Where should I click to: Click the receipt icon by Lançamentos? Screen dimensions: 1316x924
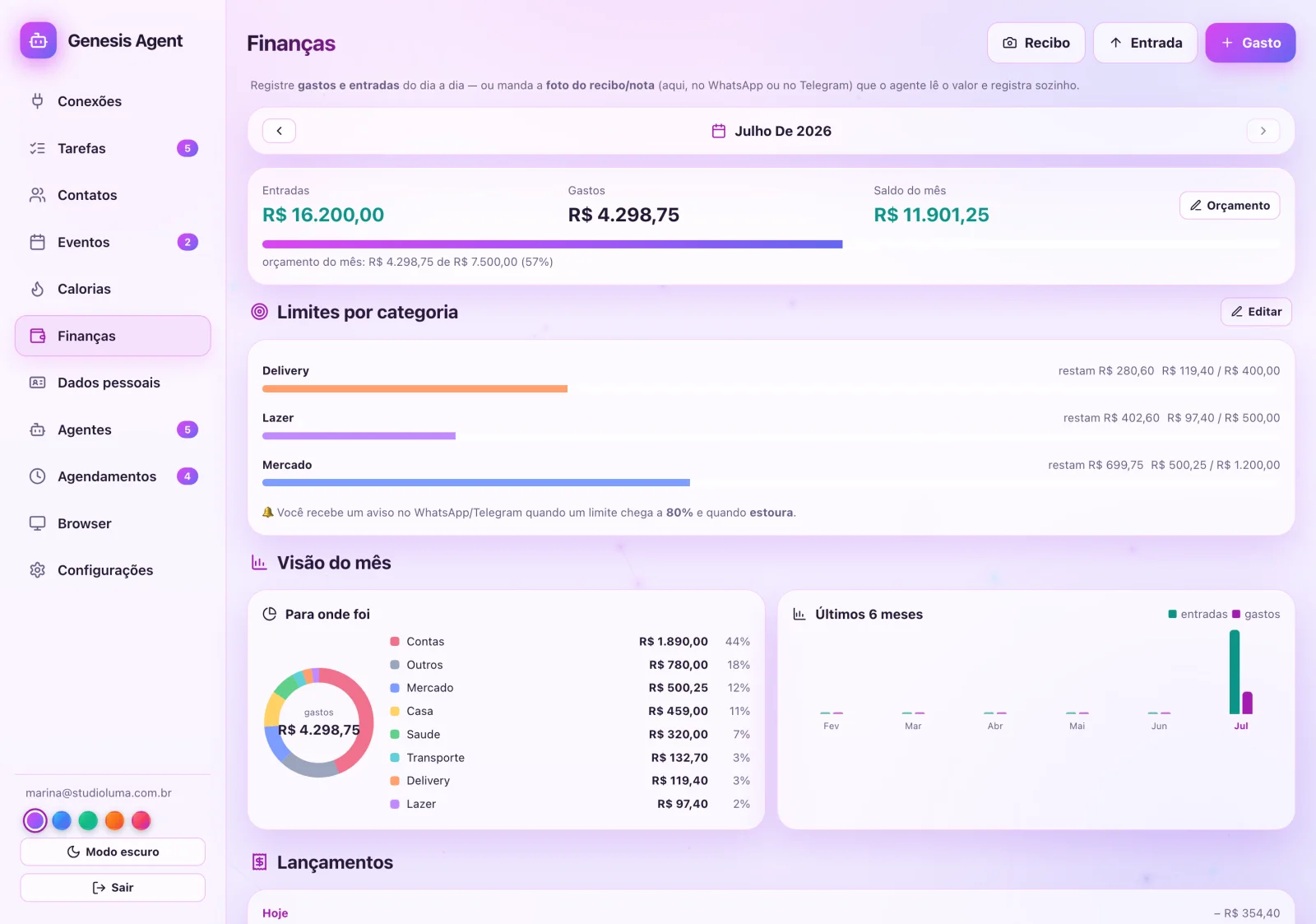[x=260, y=862]
